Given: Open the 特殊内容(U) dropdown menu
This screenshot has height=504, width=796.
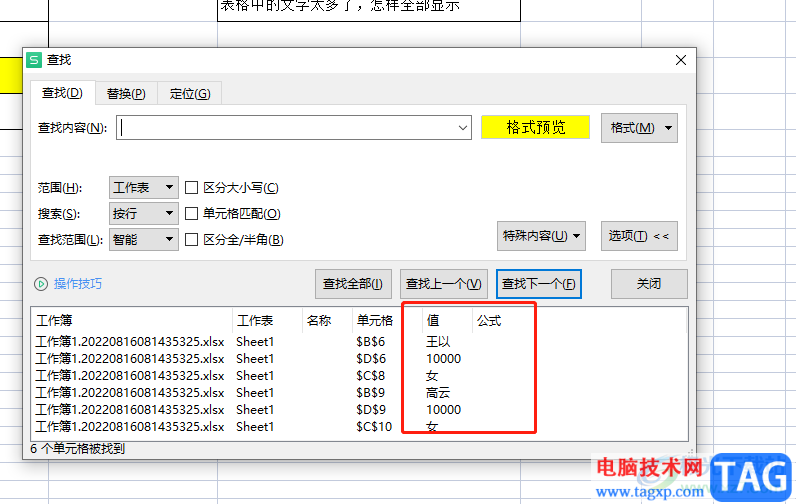Looking at the screenshot, I should point(541,236).
